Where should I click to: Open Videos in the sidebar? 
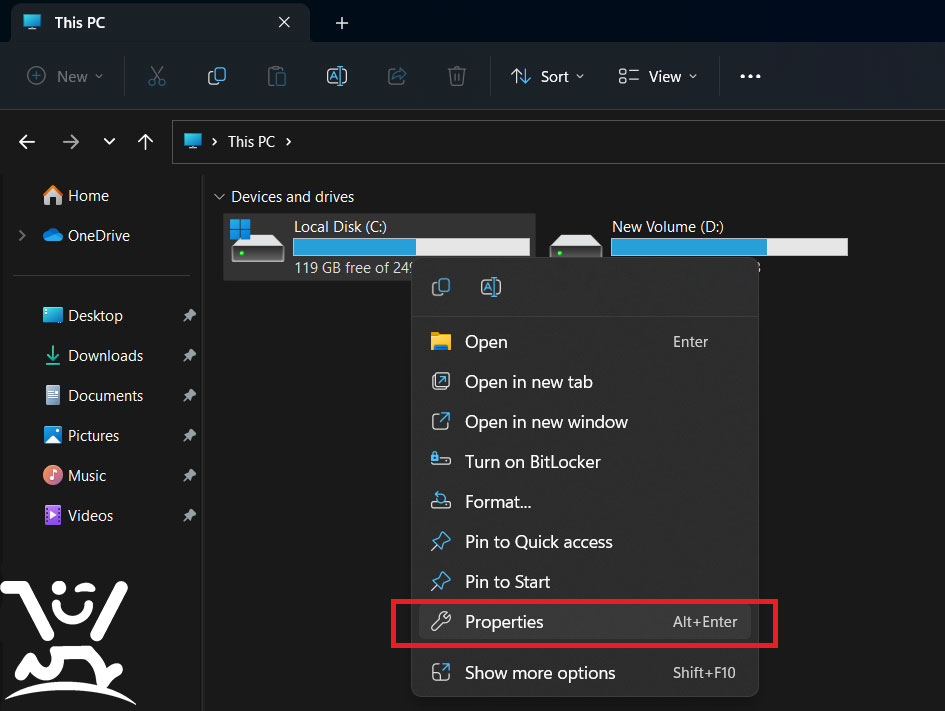(x=78, y=516)
